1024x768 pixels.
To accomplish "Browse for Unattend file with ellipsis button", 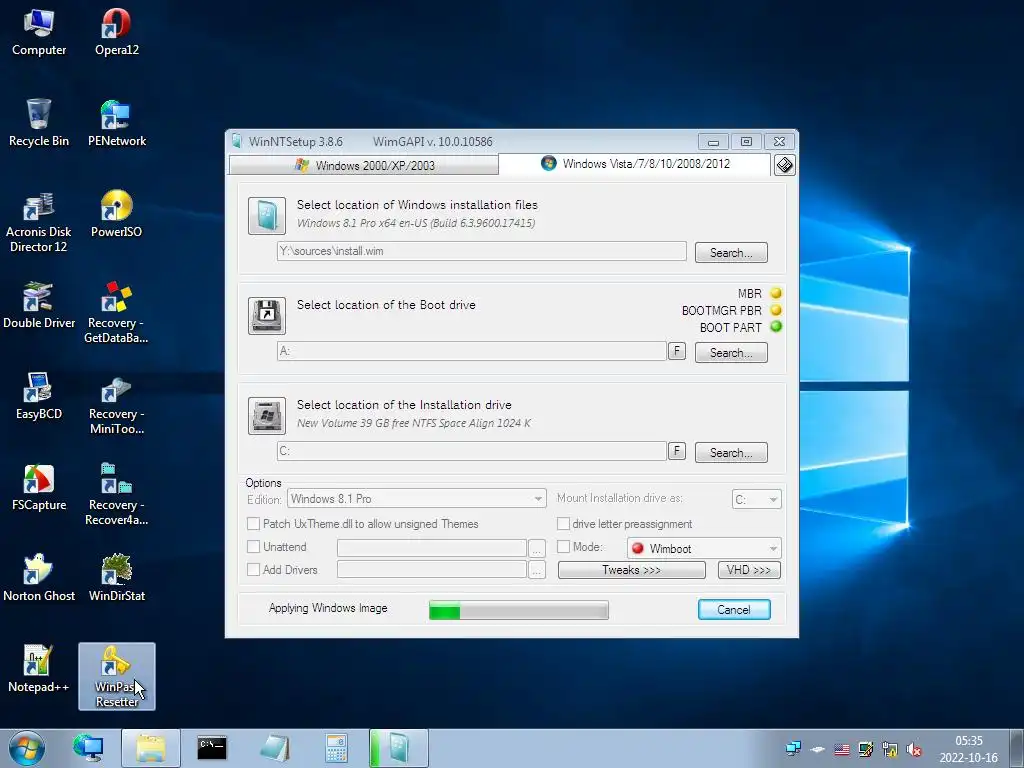I will (x=536, y=548).
